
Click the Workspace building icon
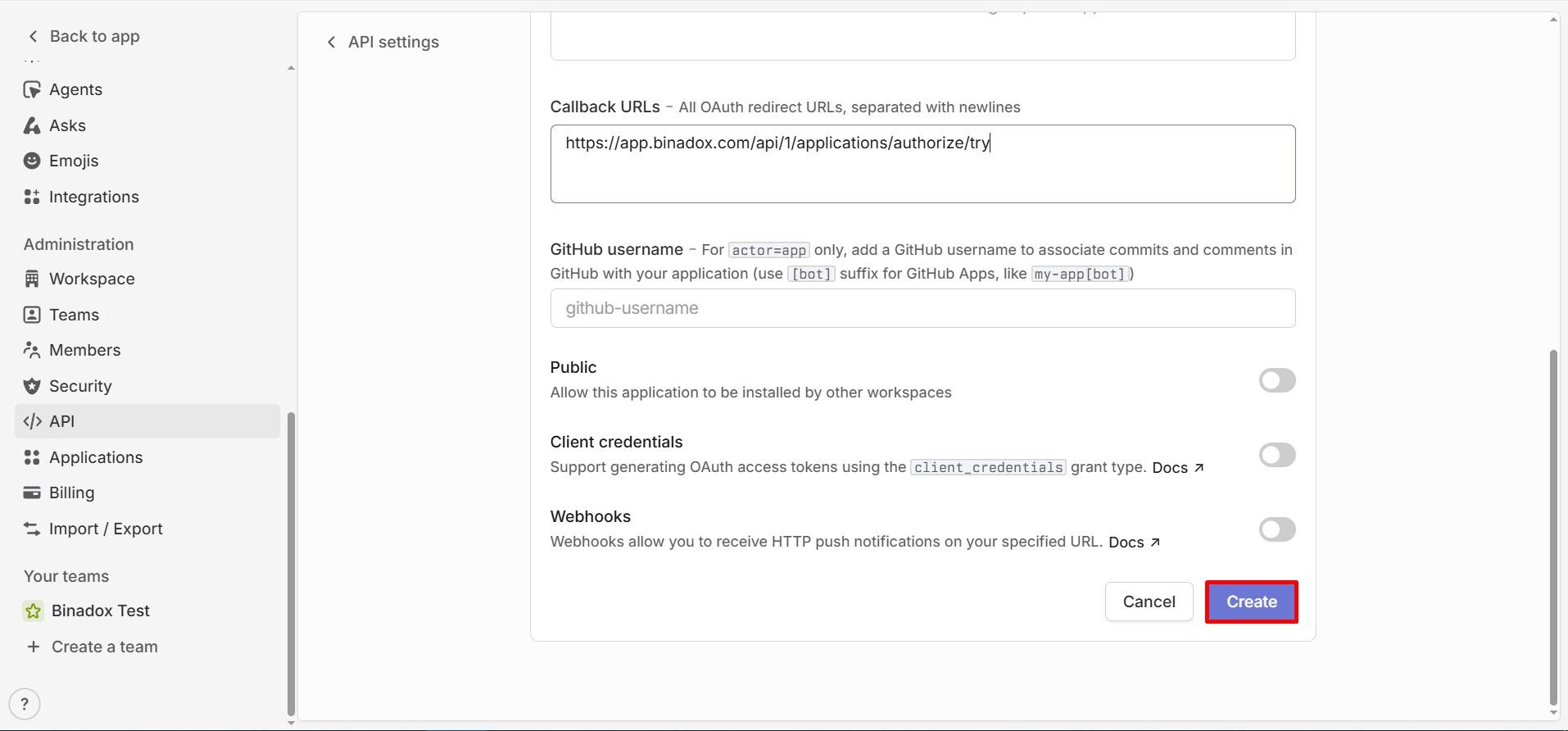coord(32,279)
